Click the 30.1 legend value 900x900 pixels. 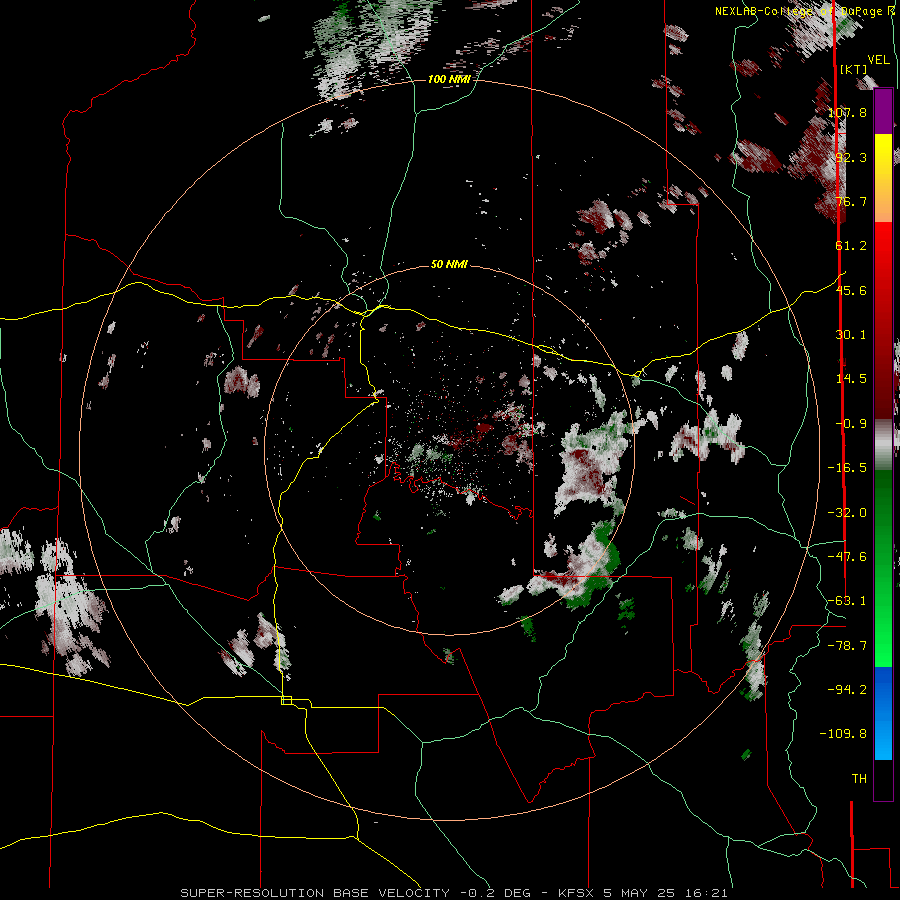(851, 335)
